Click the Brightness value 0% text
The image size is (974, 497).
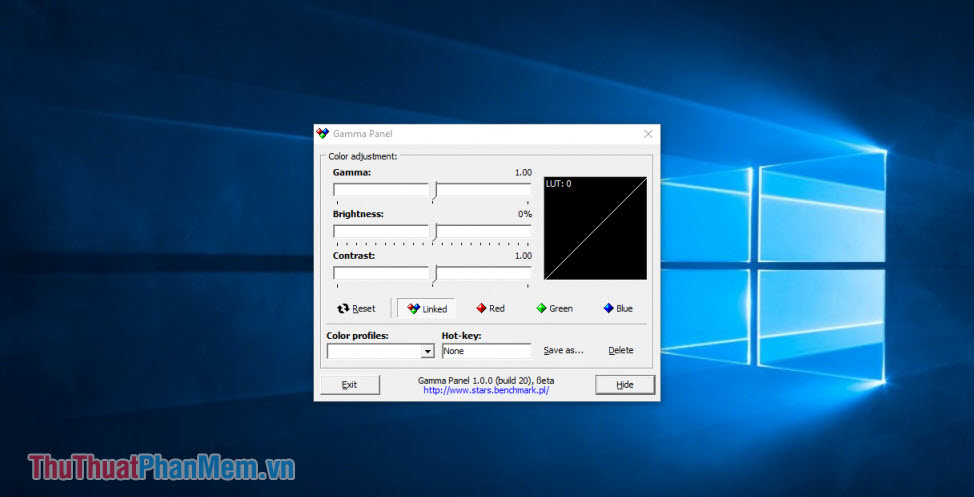525,214
